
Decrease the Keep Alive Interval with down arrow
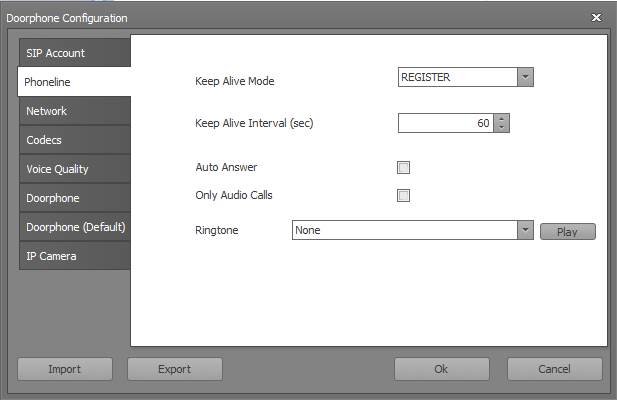click(501, 128)
